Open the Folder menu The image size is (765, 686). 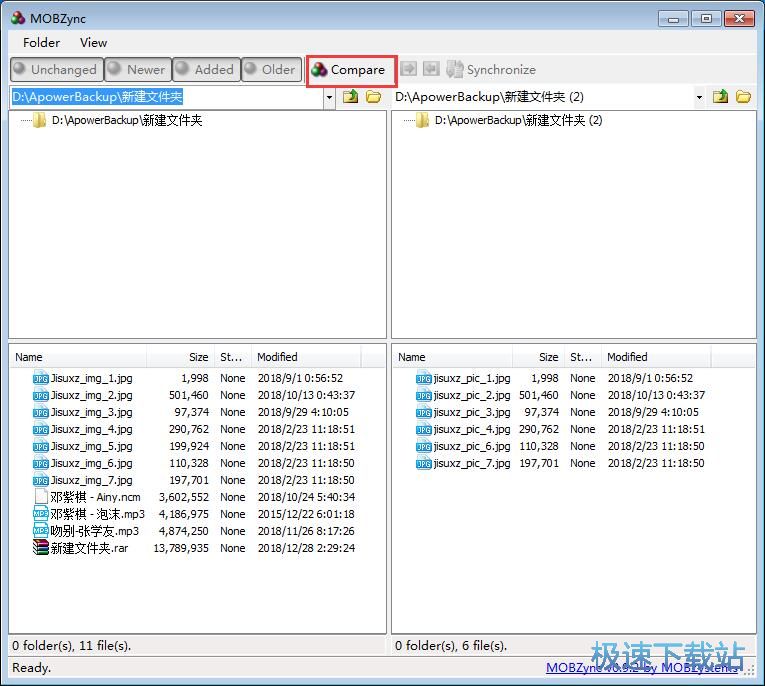(x=41, y=42)
